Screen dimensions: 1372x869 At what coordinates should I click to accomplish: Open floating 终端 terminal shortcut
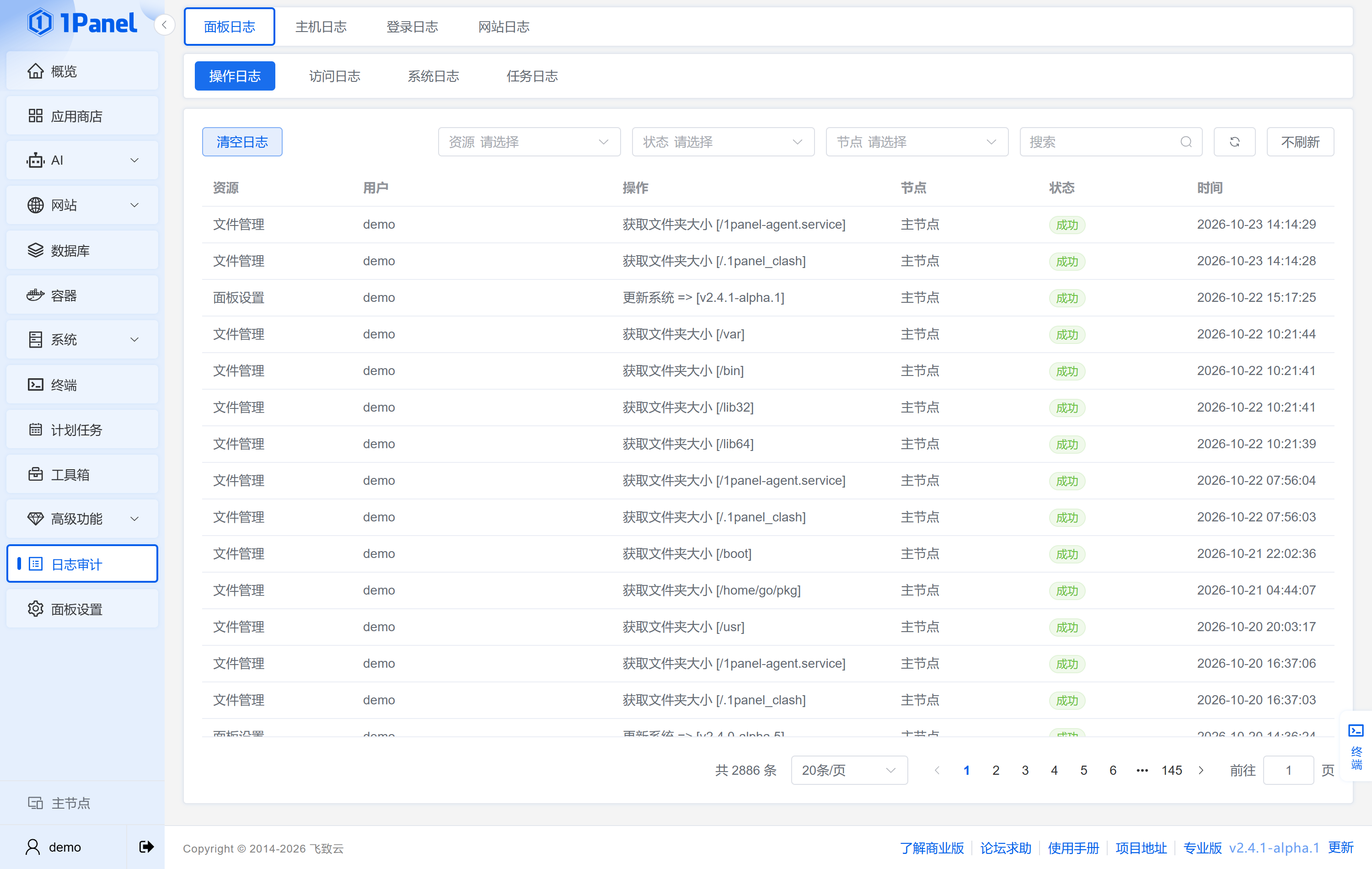(x=1356, y=747)
